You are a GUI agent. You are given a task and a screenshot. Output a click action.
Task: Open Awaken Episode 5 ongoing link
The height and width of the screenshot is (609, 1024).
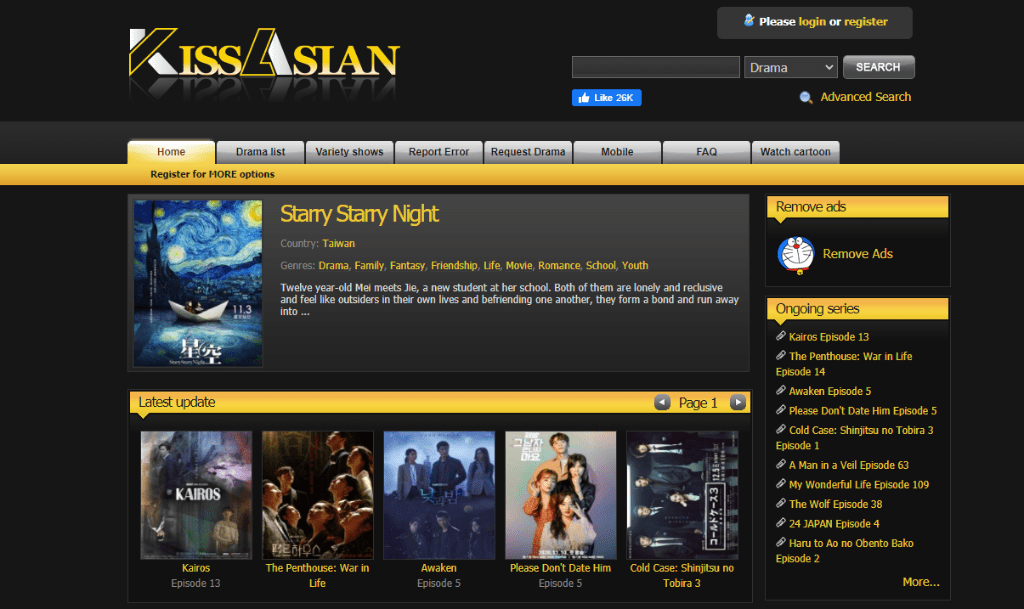click(830, 392)
